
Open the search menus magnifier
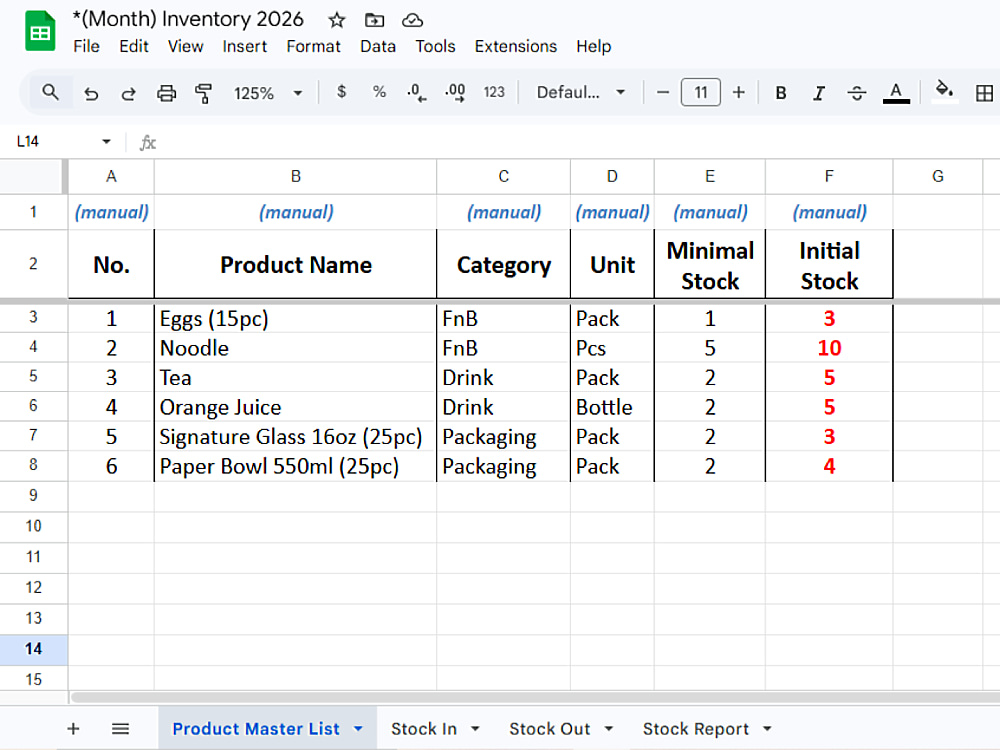point(50,92)
